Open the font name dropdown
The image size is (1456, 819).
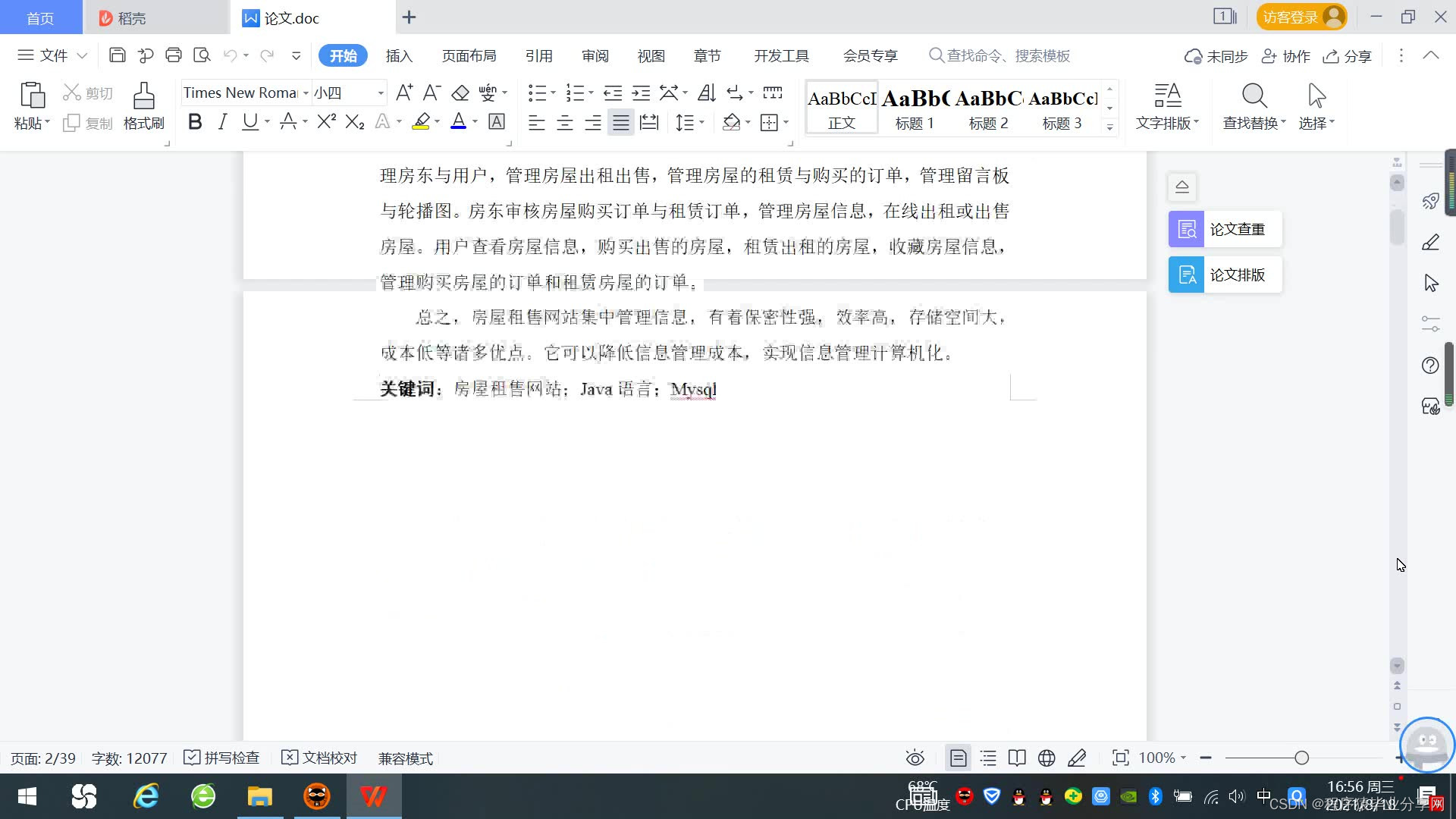pos(306,93)
